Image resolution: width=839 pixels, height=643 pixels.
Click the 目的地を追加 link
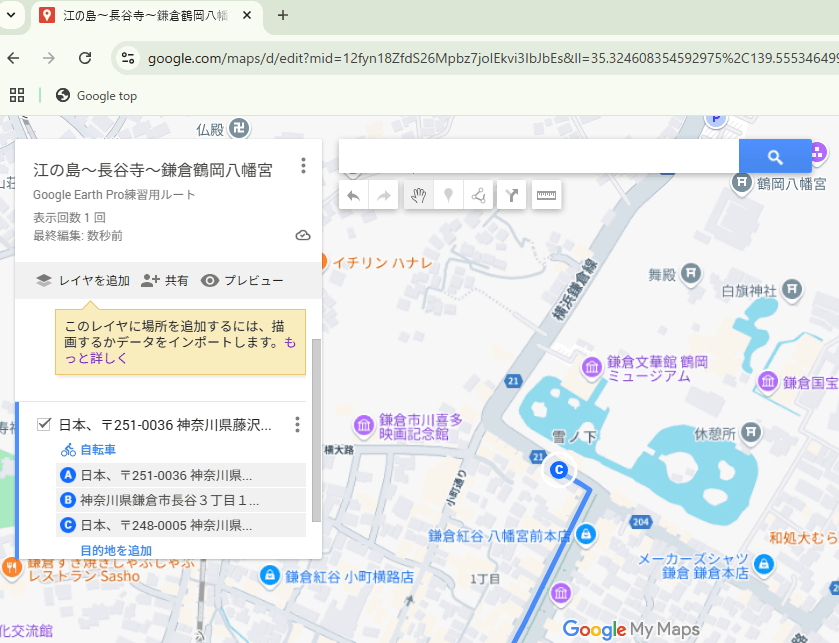pos(116,550)
